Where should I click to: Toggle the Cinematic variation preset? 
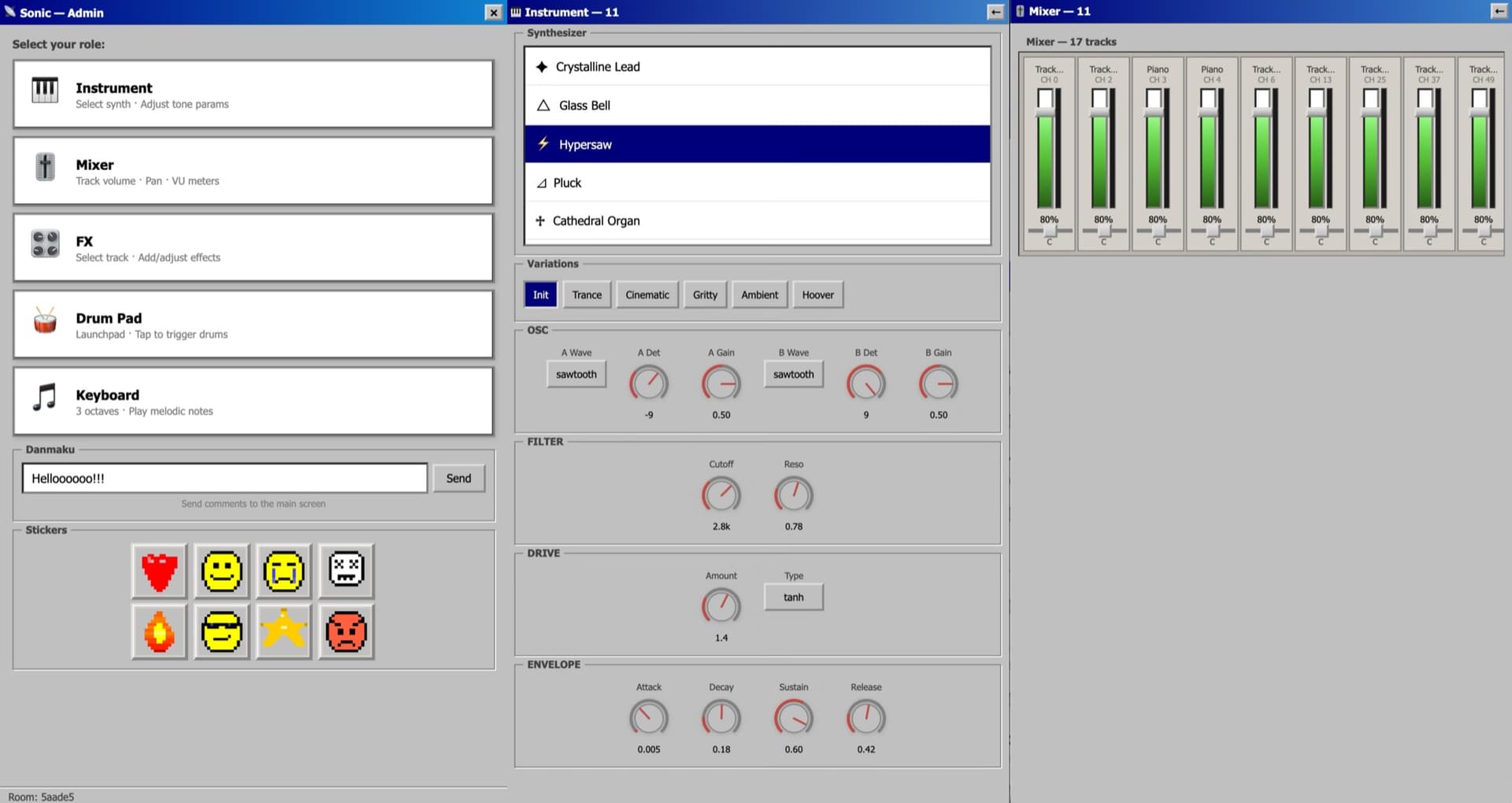pyautogui.click(x=647, y=295)
